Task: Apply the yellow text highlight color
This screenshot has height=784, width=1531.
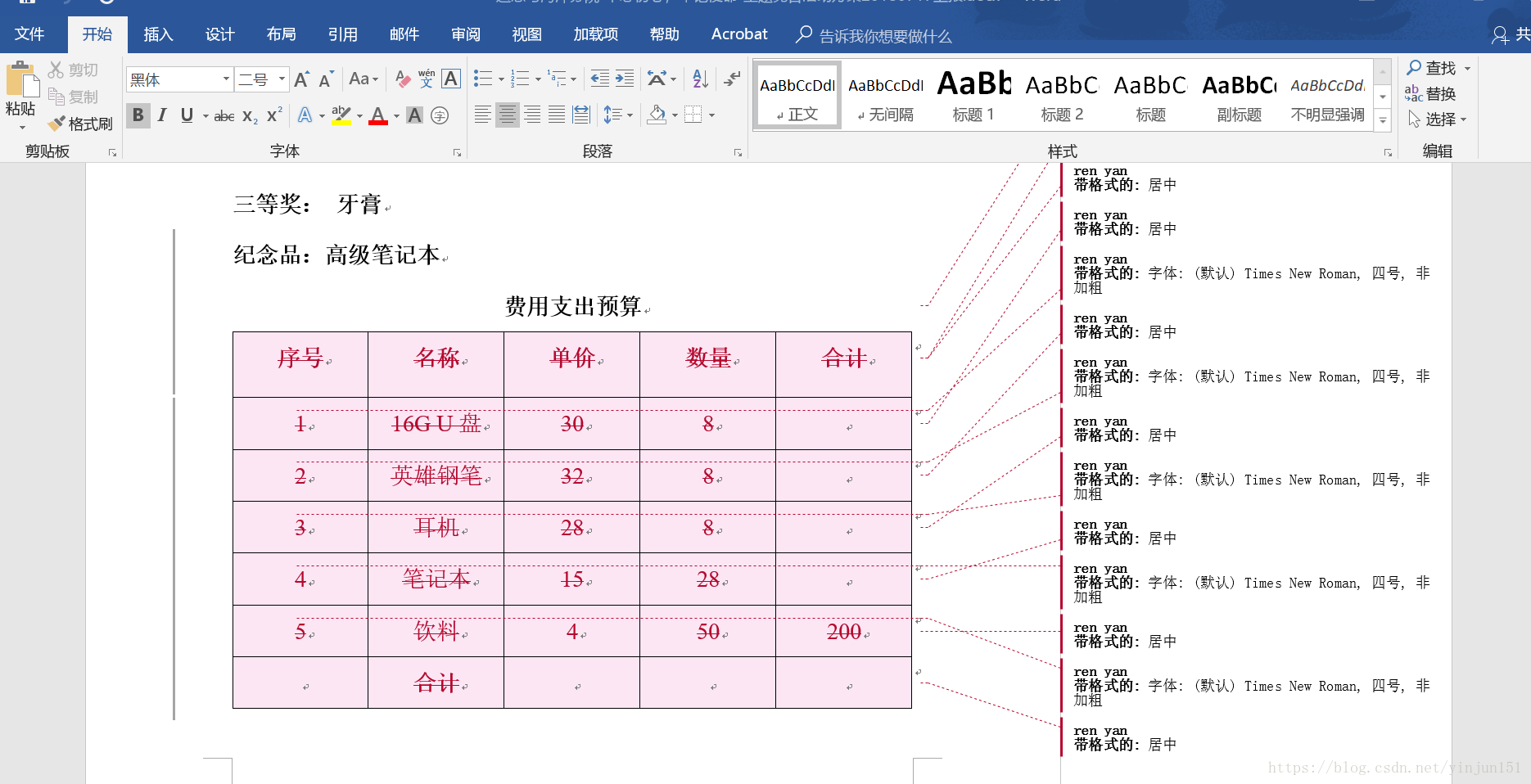Action: (341, 115)
